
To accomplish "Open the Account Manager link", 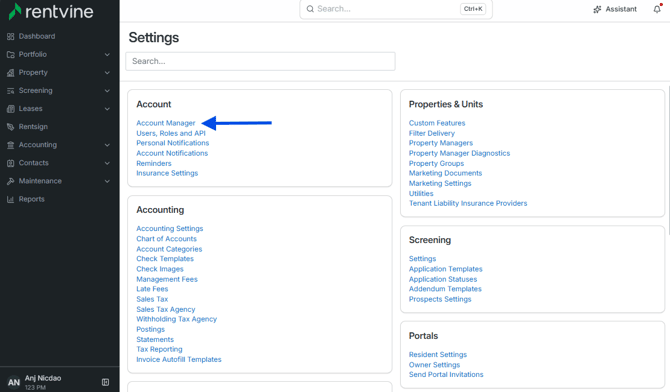I will [166, 123].
